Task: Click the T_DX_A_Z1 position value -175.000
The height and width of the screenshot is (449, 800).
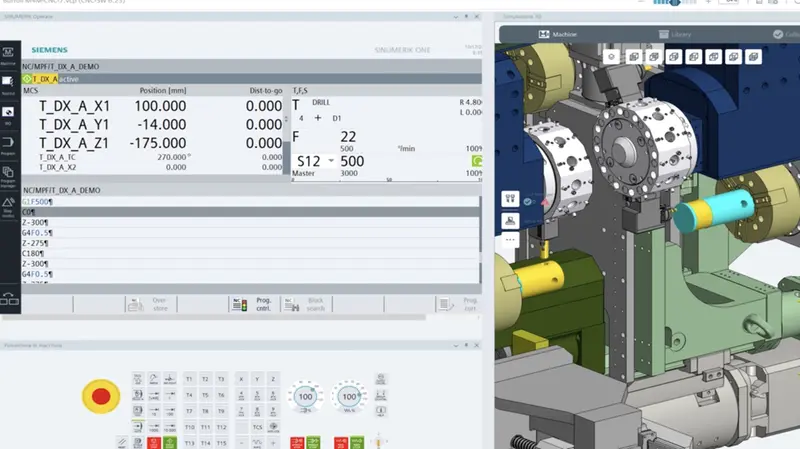Action: tap(158, 143)
